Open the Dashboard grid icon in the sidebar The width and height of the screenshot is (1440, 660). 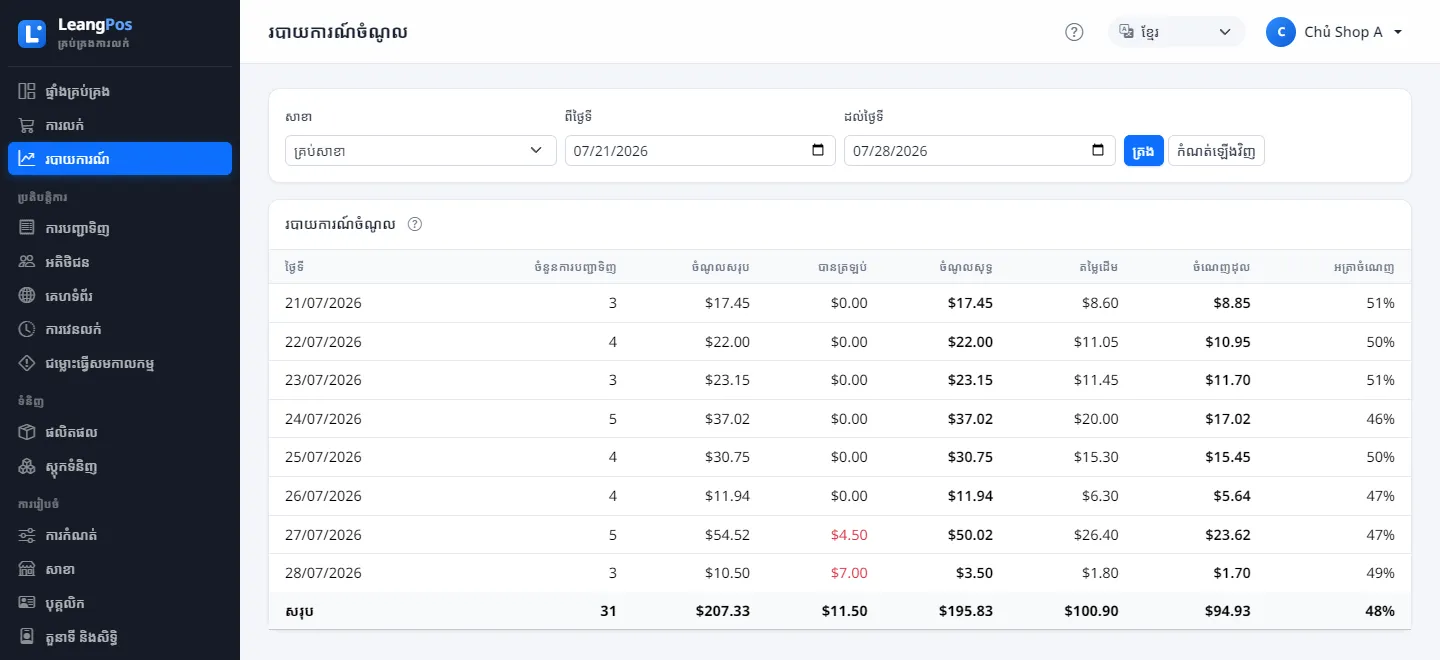27,91
